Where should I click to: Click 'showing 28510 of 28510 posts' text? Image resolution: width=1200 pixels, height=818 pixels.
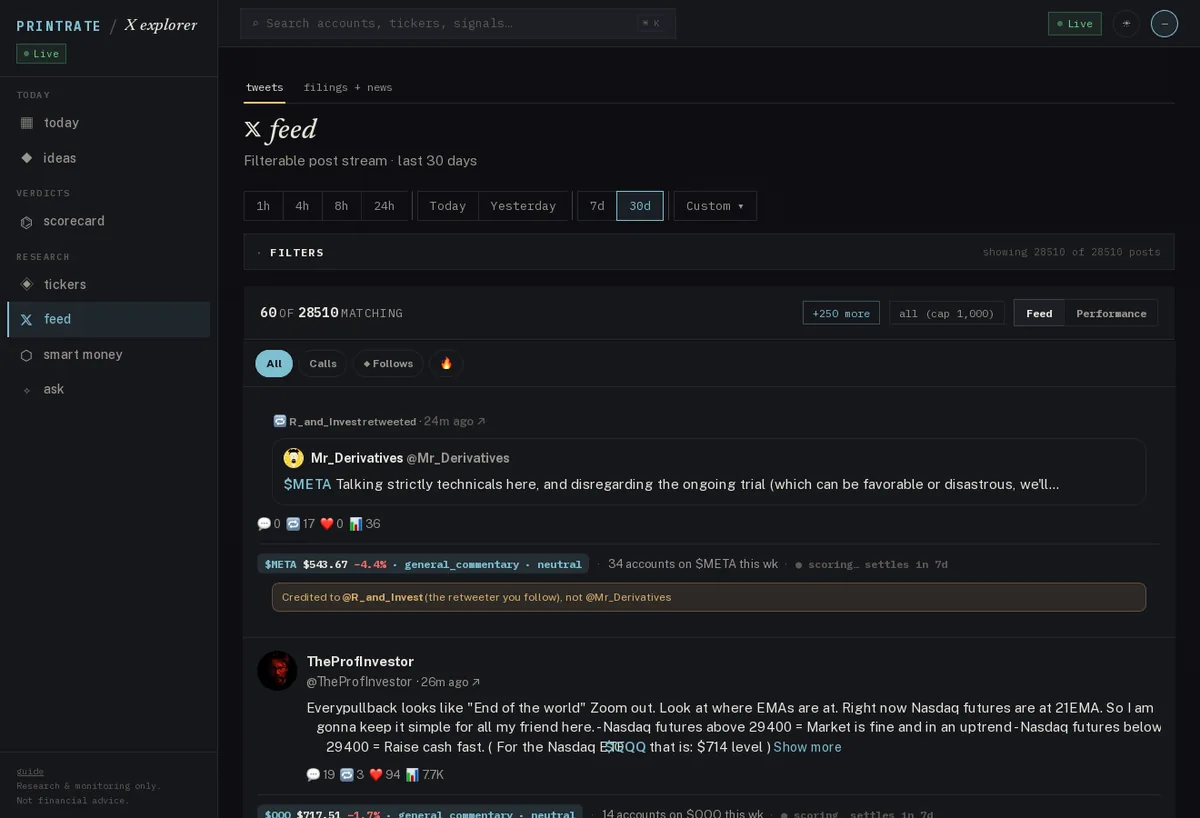pos(1071,252)
